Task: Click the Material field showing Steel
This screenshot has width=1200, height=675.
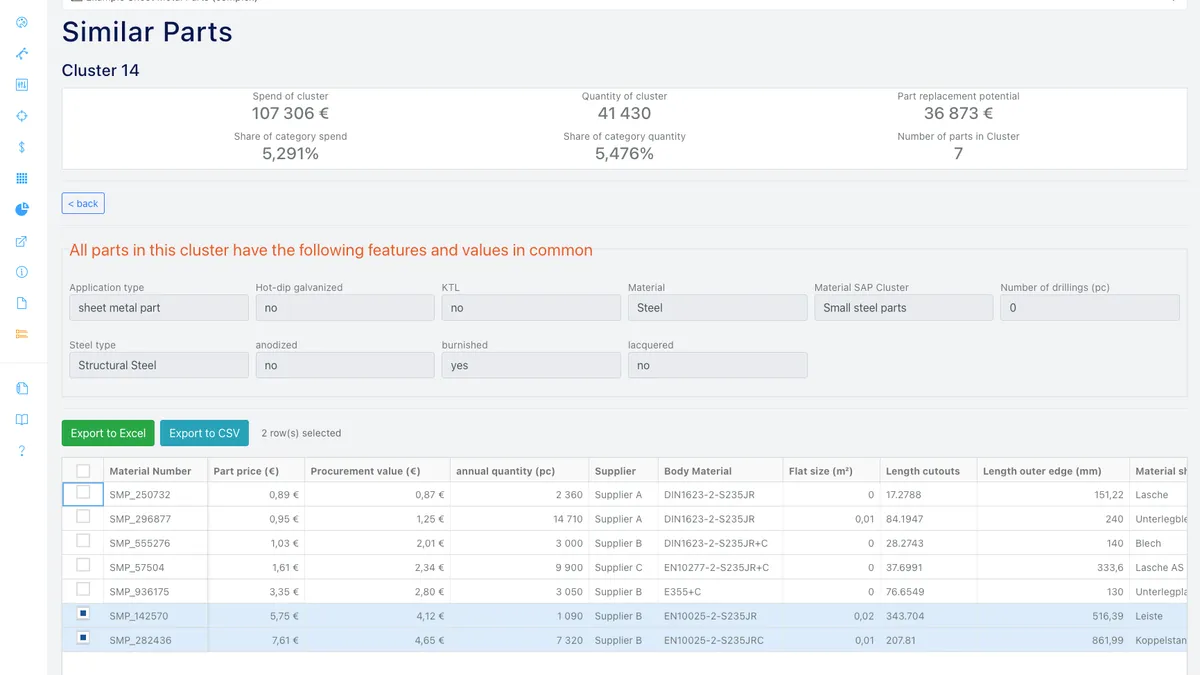Action: [x=717, y=307]
